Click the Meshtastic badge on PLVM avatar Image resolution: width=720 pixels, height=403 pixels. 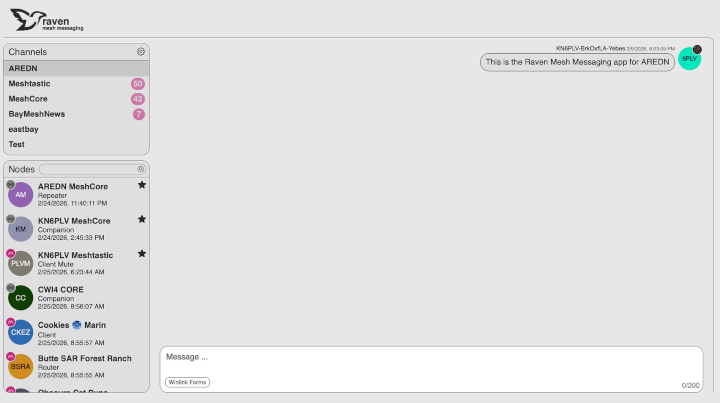11,253
